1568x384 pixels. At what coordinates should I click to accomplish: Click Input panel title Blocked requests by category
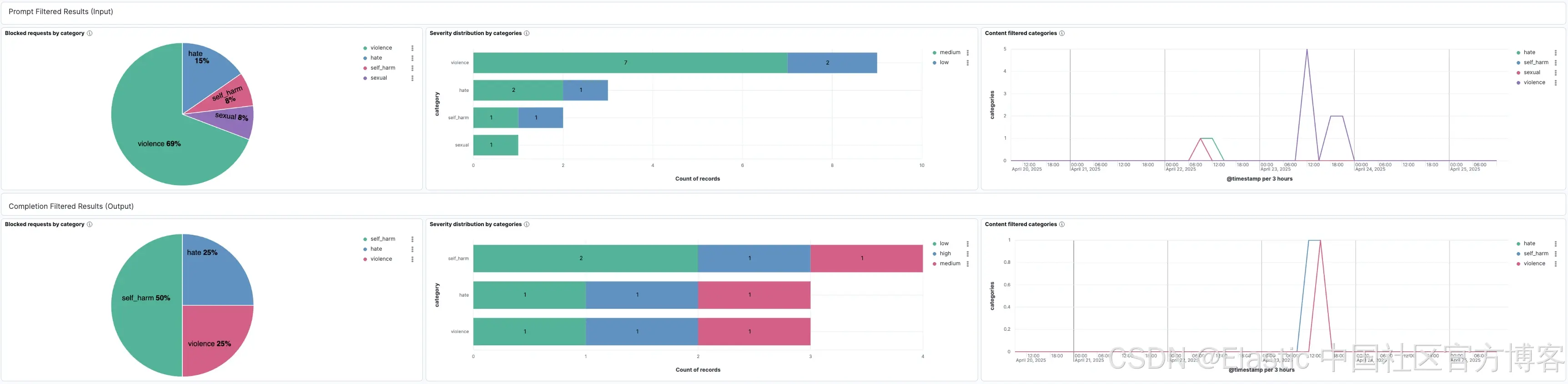click(45, 34)
